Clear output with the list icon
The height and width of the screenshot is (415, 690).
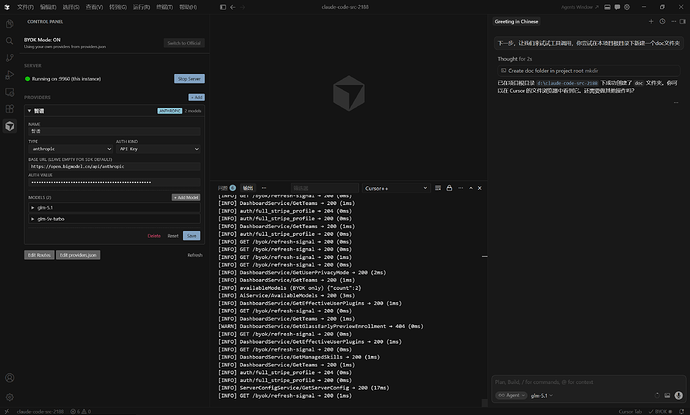pos(438,188)
